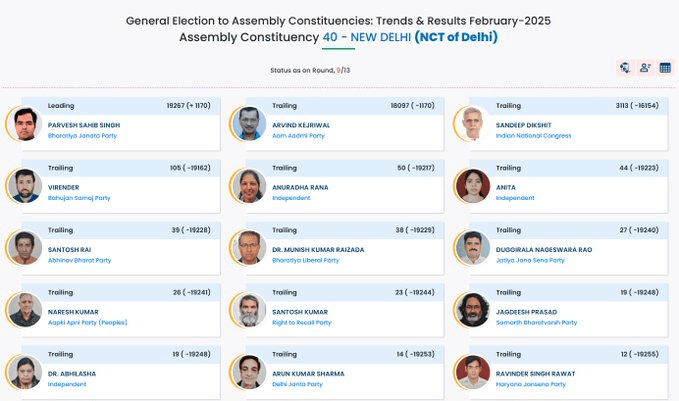The image size is (679, 401).
Task: Open Parvesh Sahib Singh's candidate photo
Action: [x=25, y=124]
